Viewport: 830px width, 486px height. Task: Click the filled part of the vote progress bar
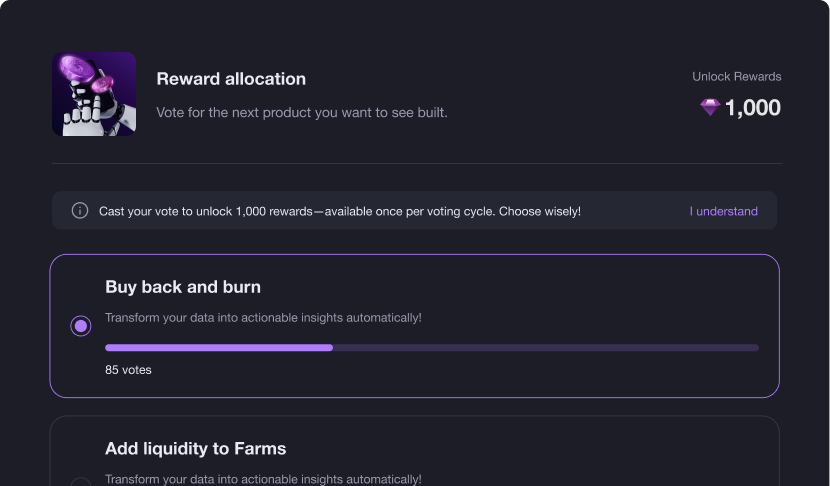[219, 348]
